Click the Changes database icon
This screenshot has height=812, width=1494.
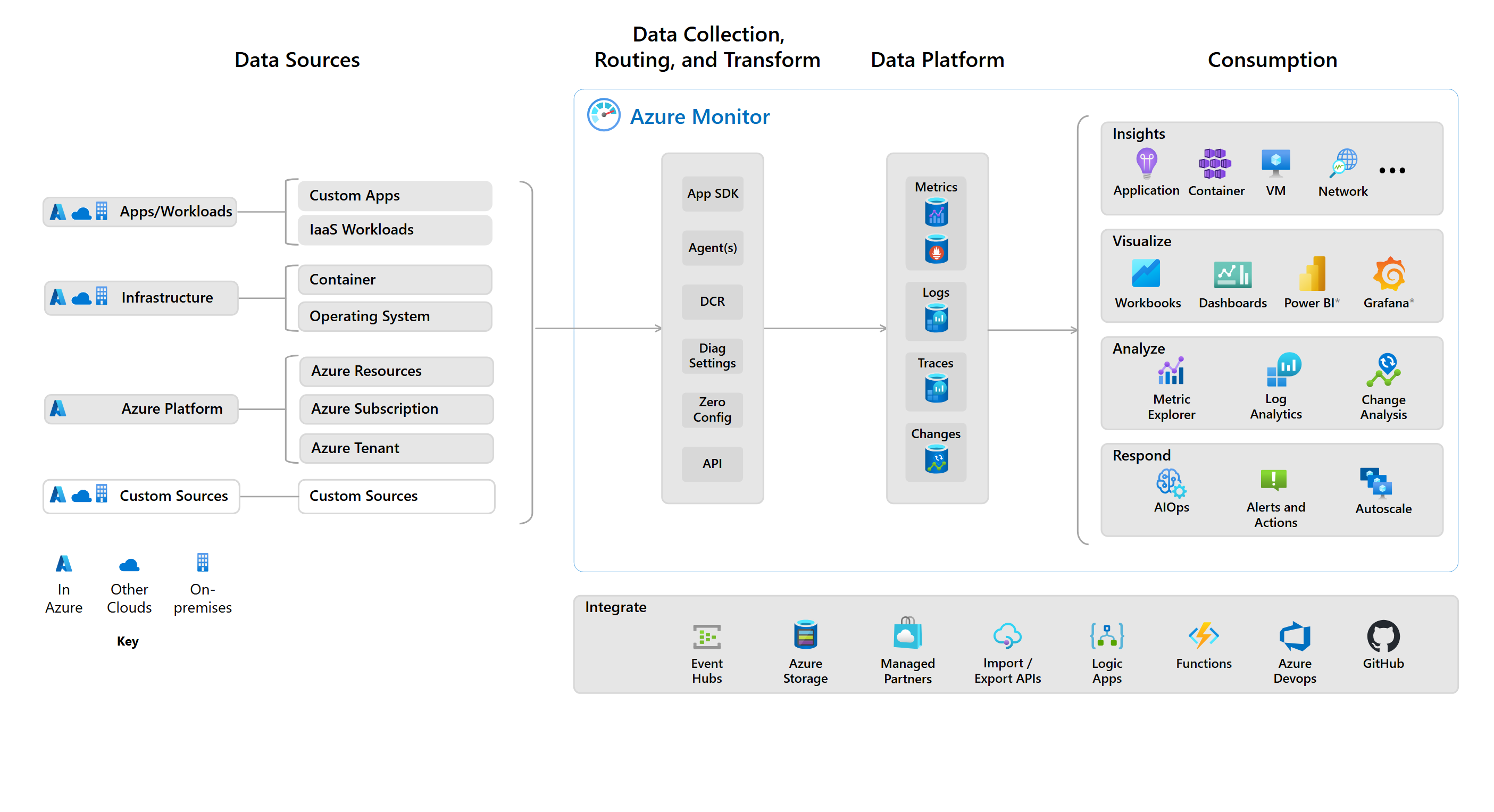tap(936, 459)
